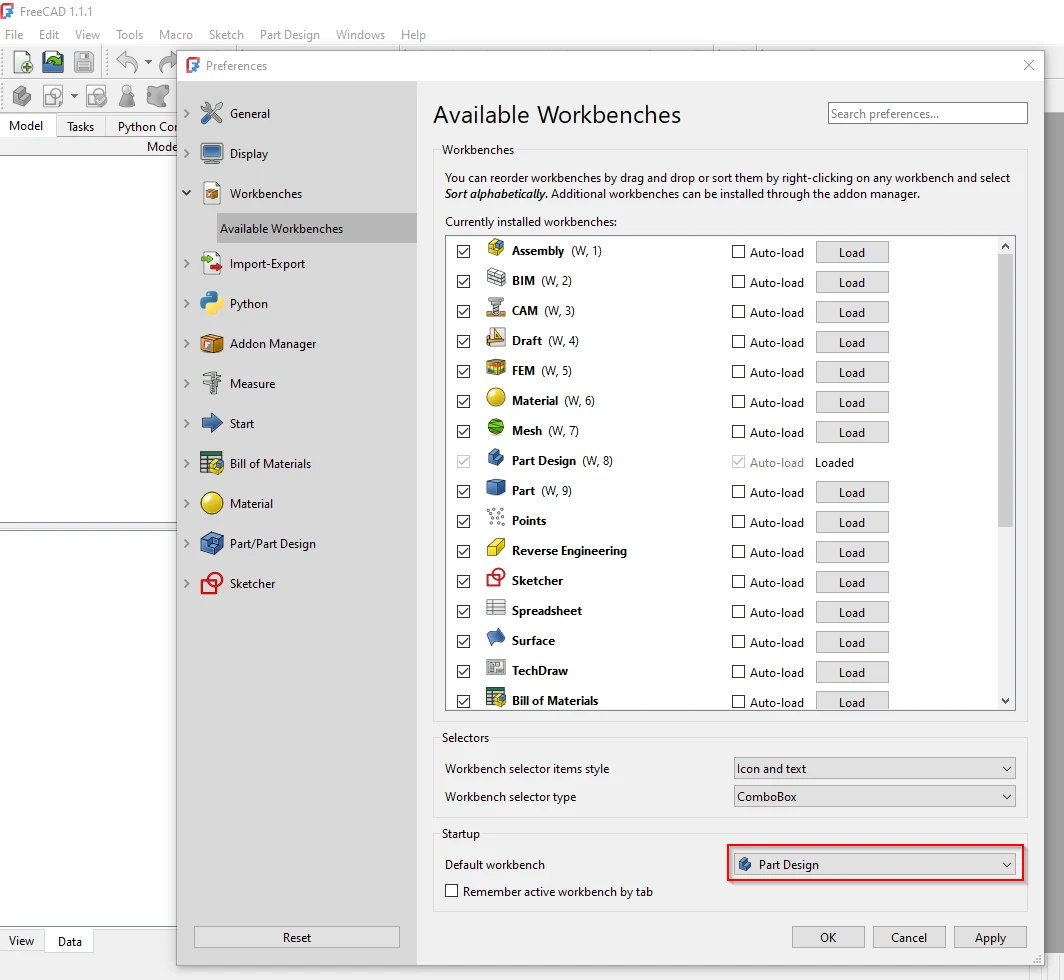Click the Undo arrow icon

point(127,62)
